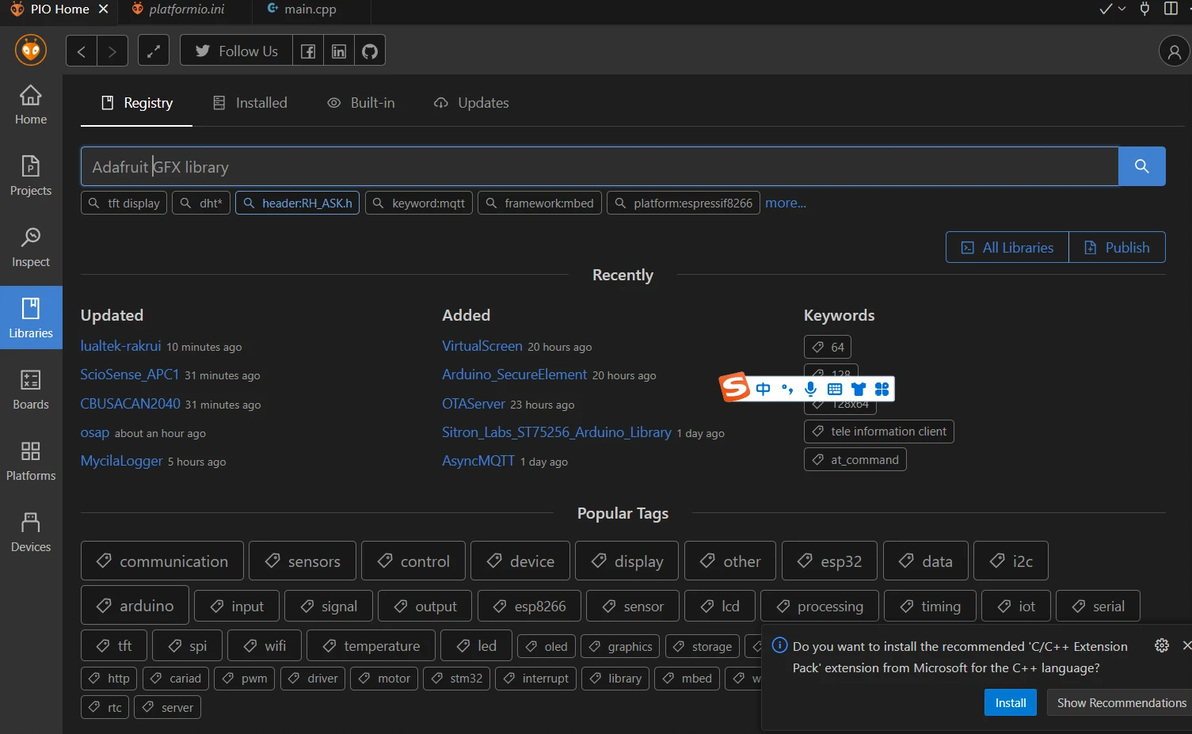The width and height of the screenshot is (1192, 734).
Task: Select the platform:espressif8266 search suggestion
Action: click(683, 203)
